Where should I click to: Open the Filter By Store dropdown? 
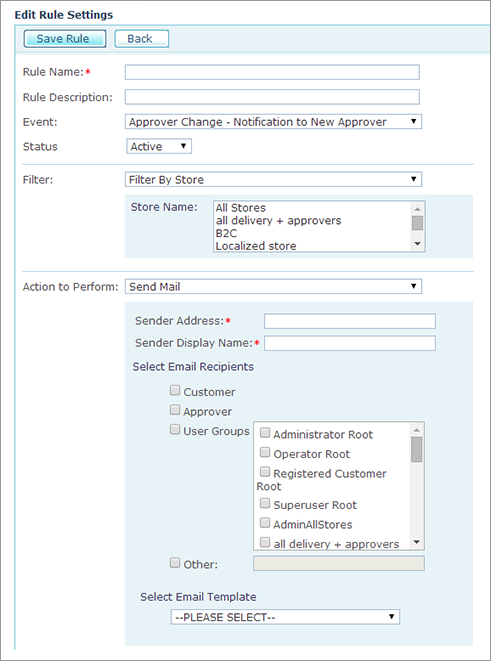point(273,180)
